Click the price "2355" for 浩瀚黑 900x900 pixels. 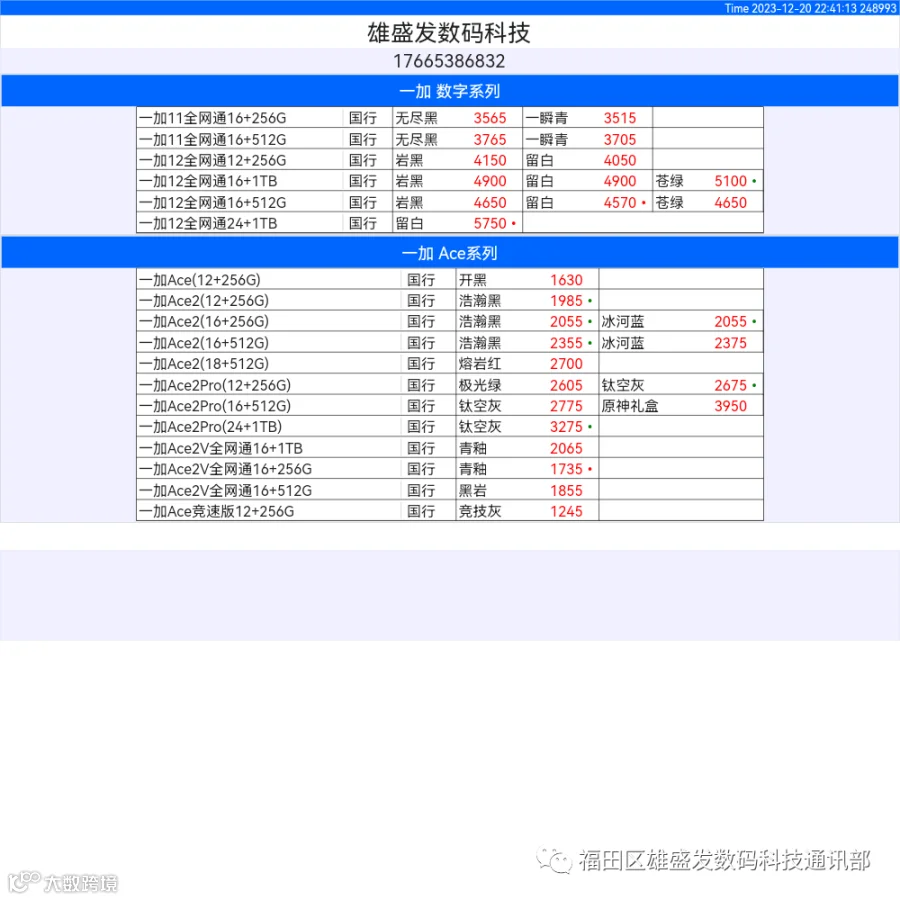coord(566,343)
